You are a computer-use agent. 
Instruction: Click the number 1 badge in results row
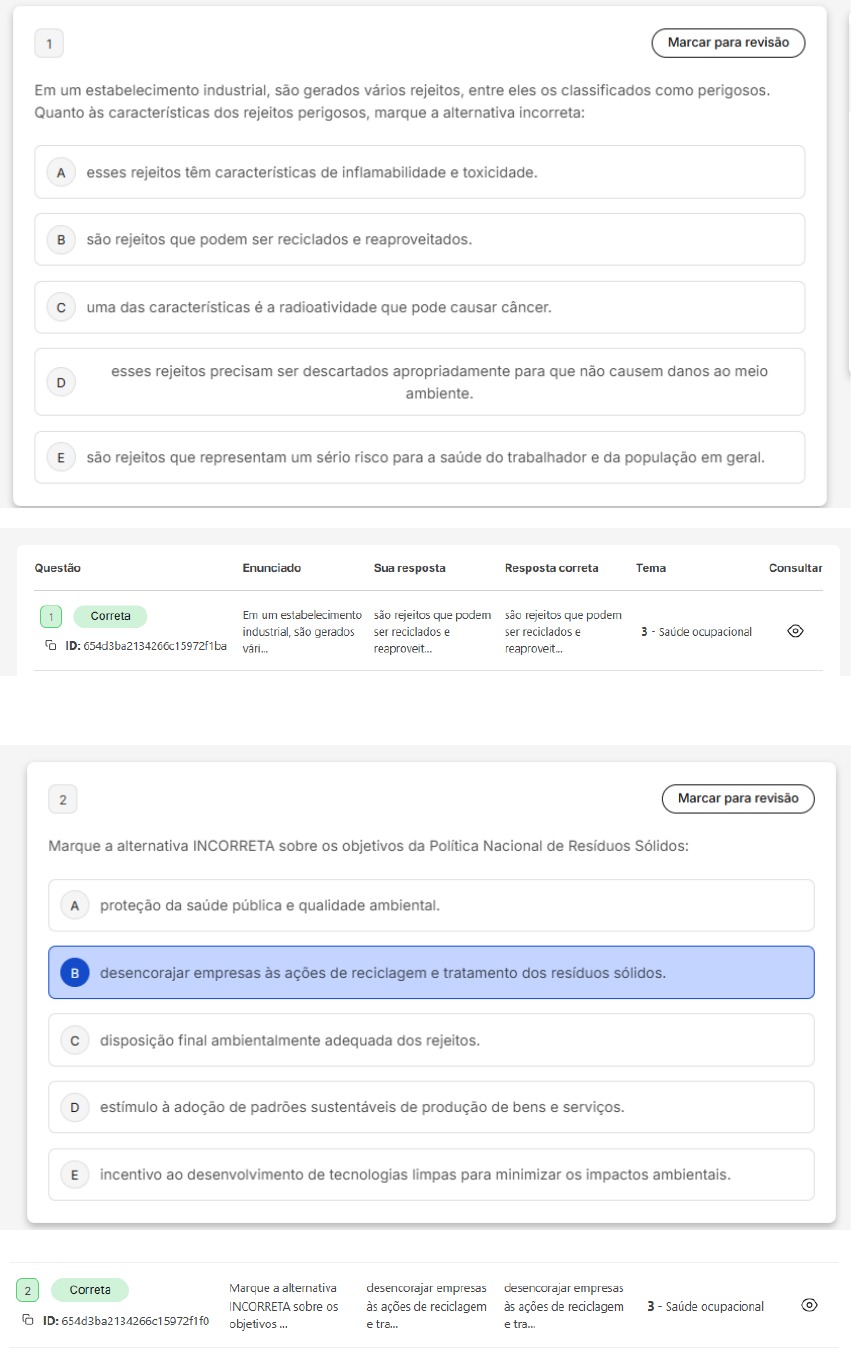coord(51,616)
